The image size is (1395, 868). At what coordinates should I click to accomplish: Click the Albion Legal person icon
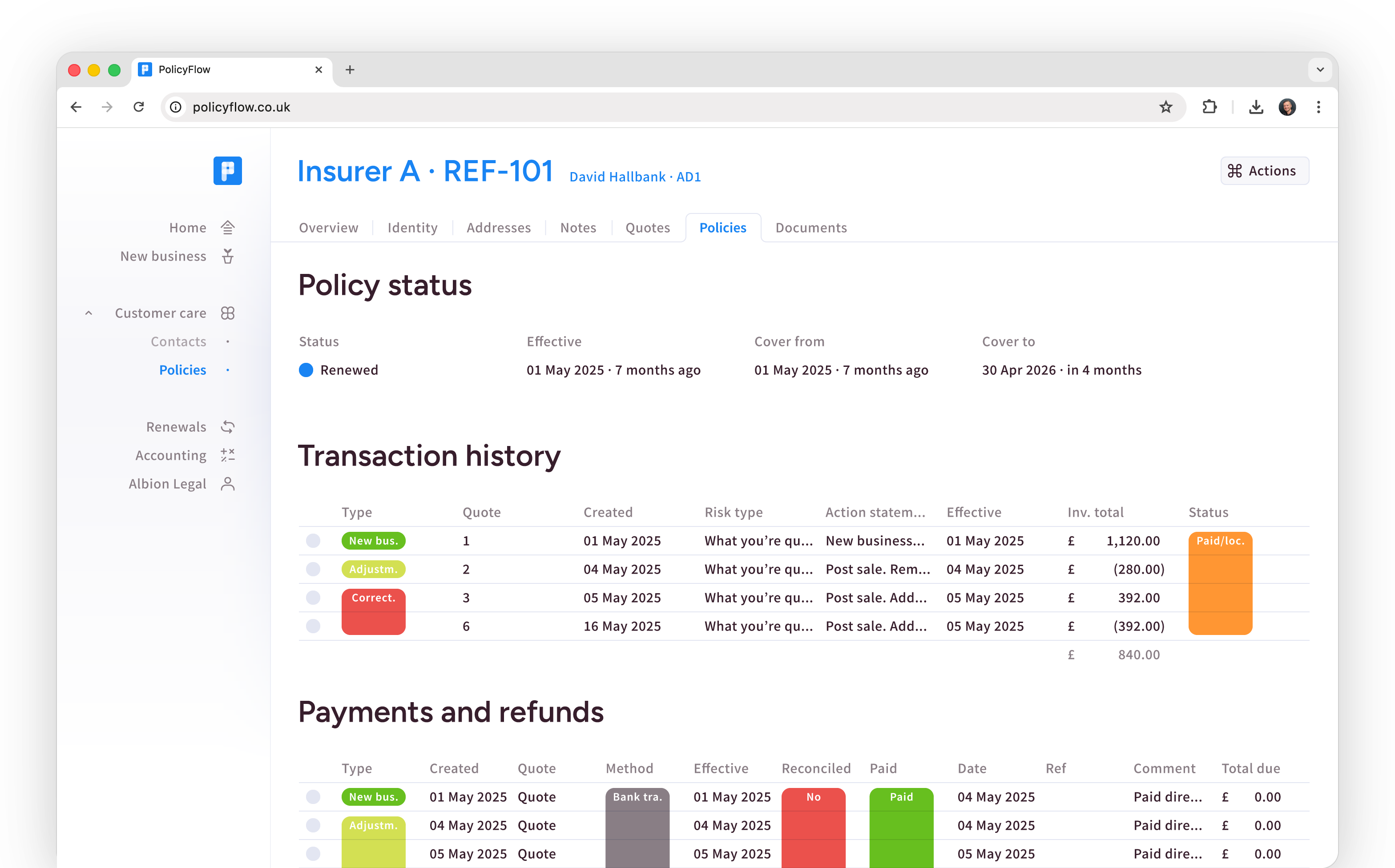pyautogui.click(x=227, y=483)
